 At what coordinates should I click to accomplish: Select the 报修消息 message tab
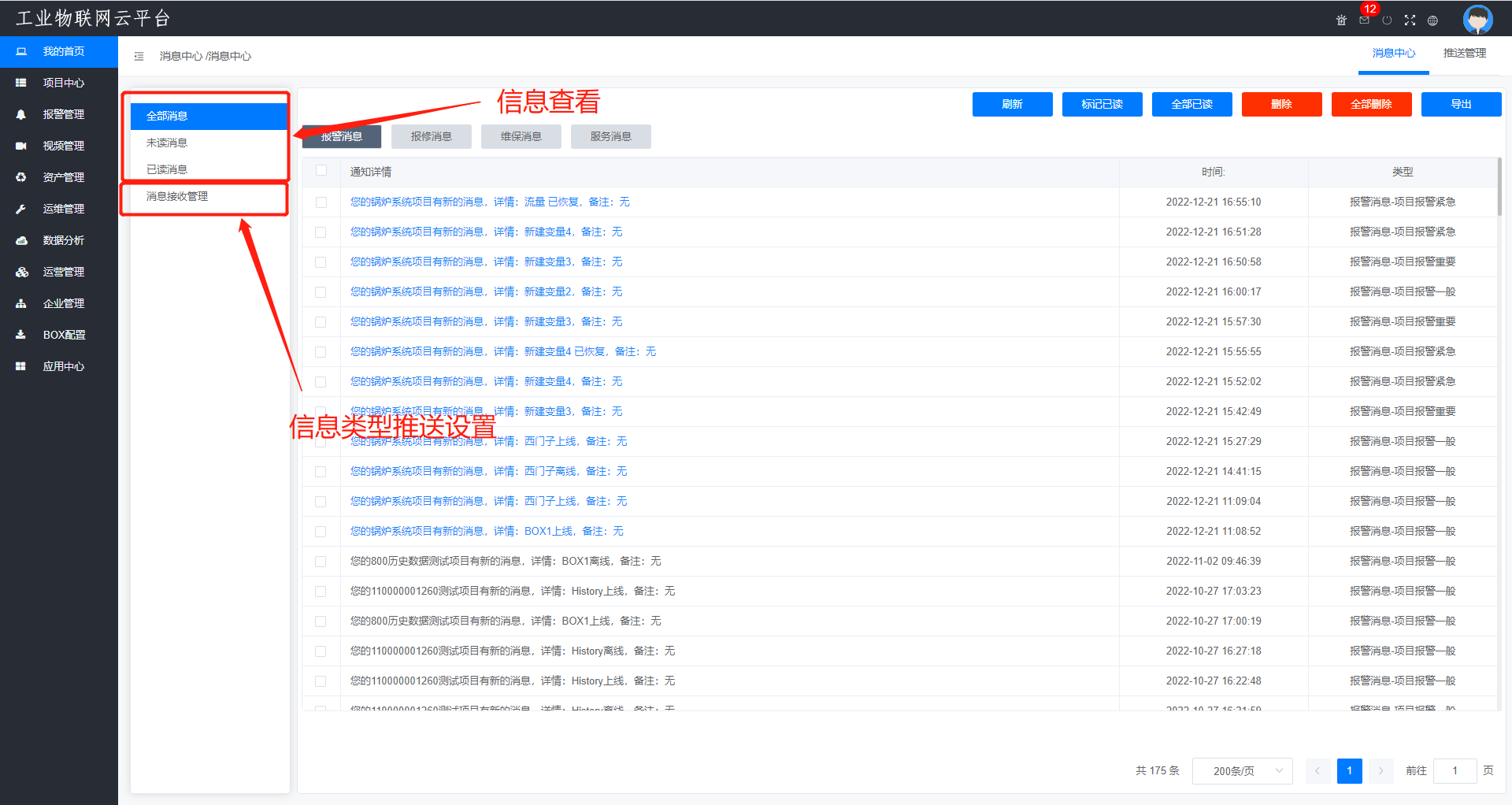tap(431, 136)
